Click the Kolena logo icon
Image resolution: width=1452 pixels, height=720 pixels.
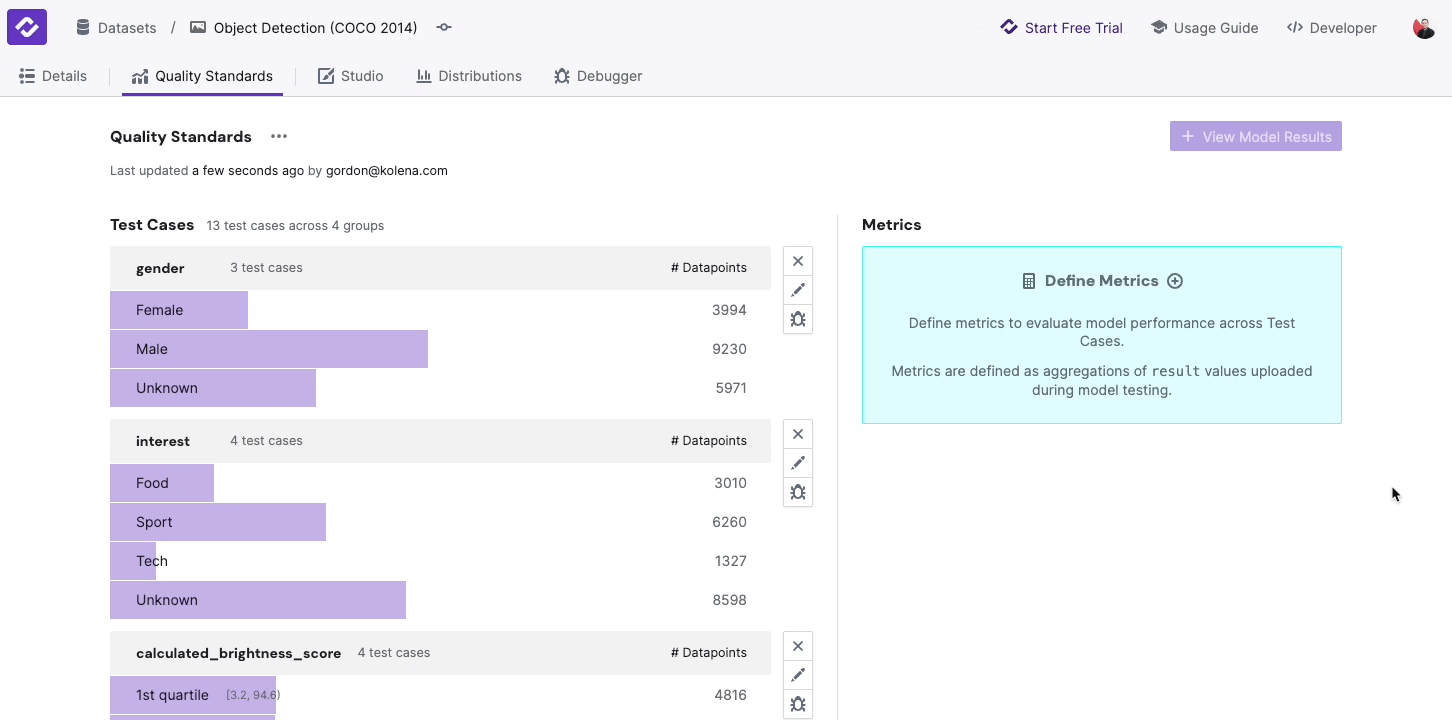(x=27, y=27)
